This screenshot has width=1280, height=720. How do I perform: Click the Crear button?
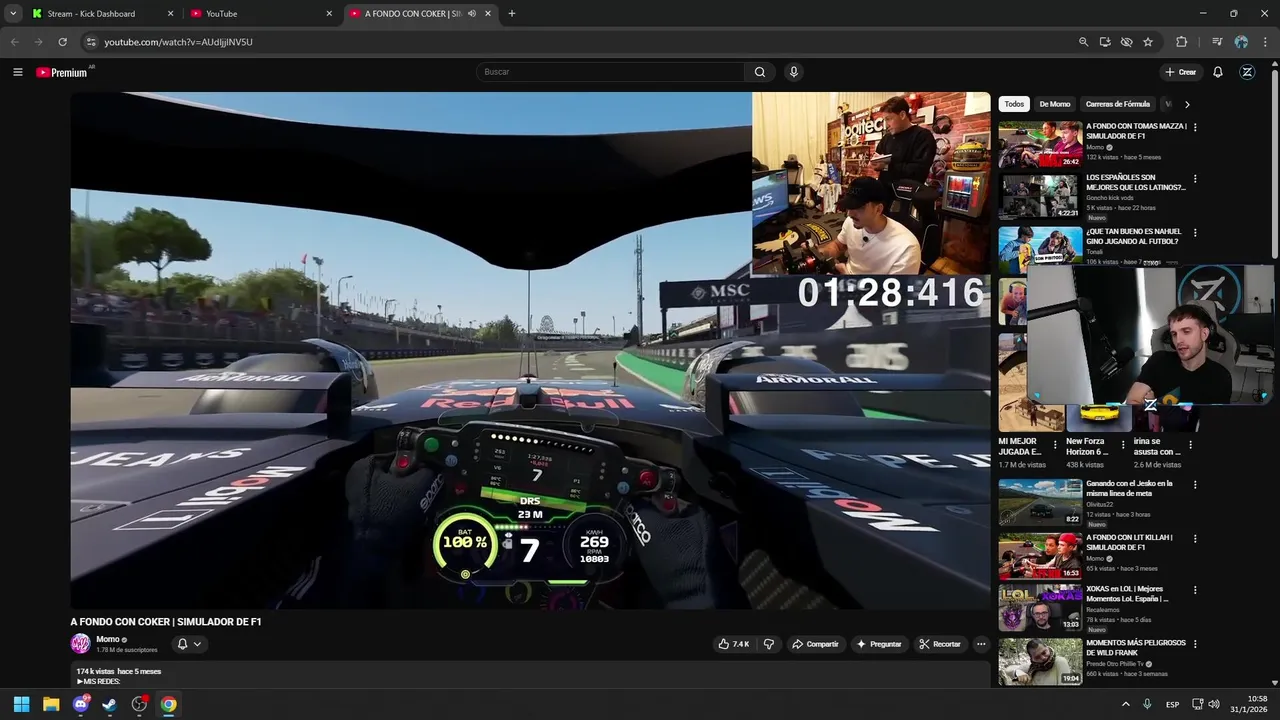(x=1180, y=72)
